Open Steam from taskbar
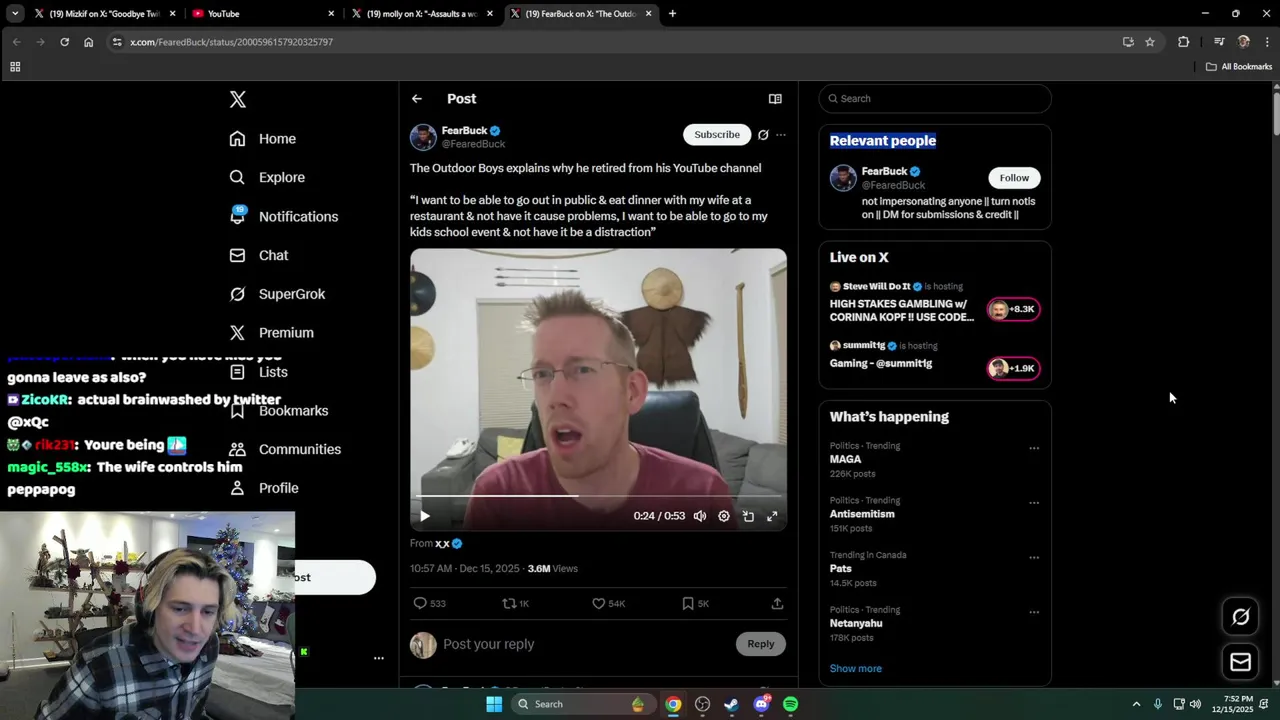 732,704
